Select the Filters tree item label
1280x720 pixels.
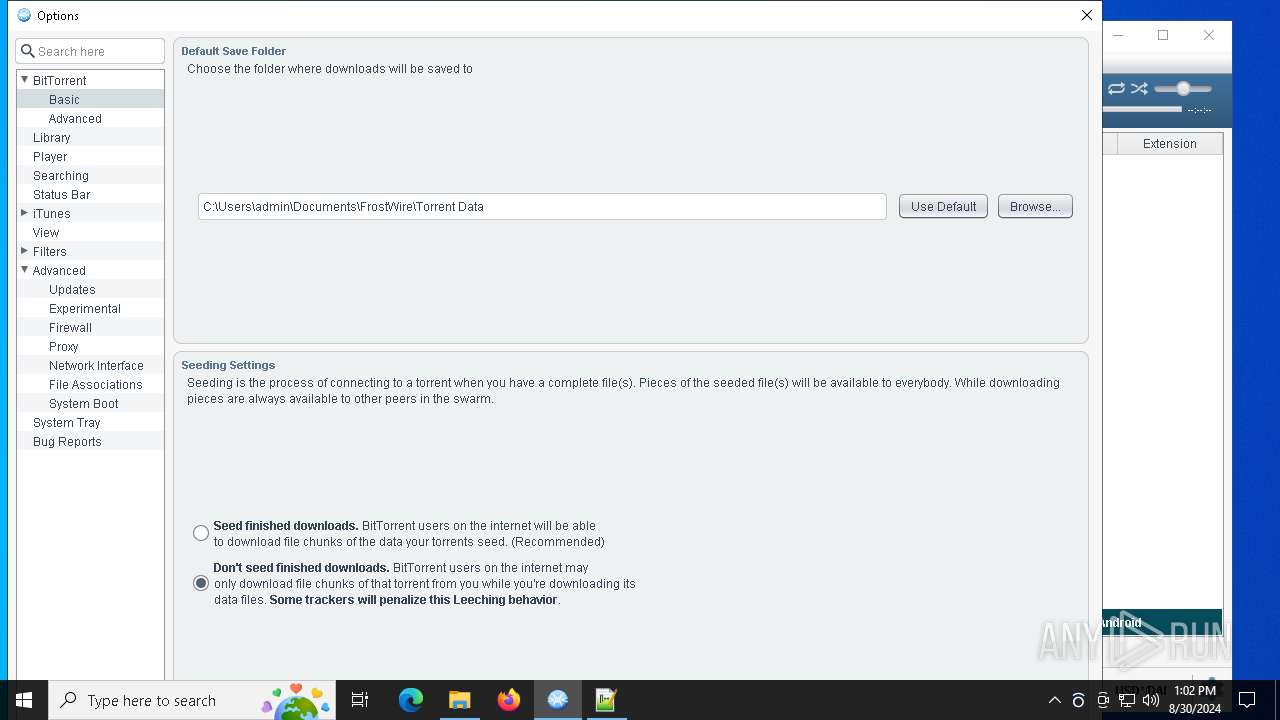click(x=49, y=251)
